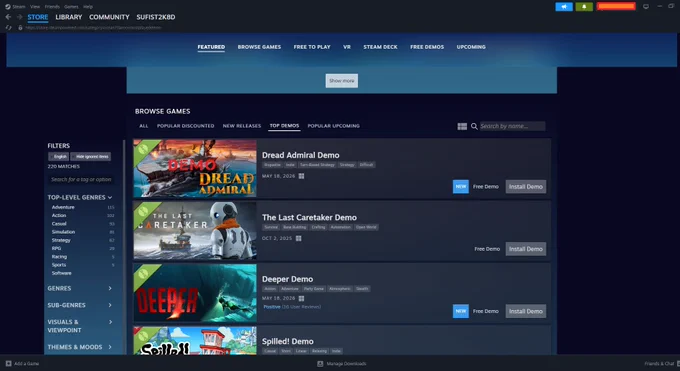Open the Help menu
680x371 pixels.
(x=88, y=7)
